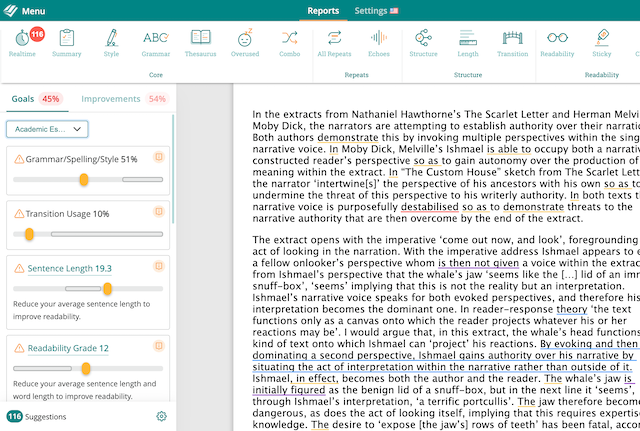Open the Menu
Viewport: 640px width, 431px height.
[x=33, y=11]
